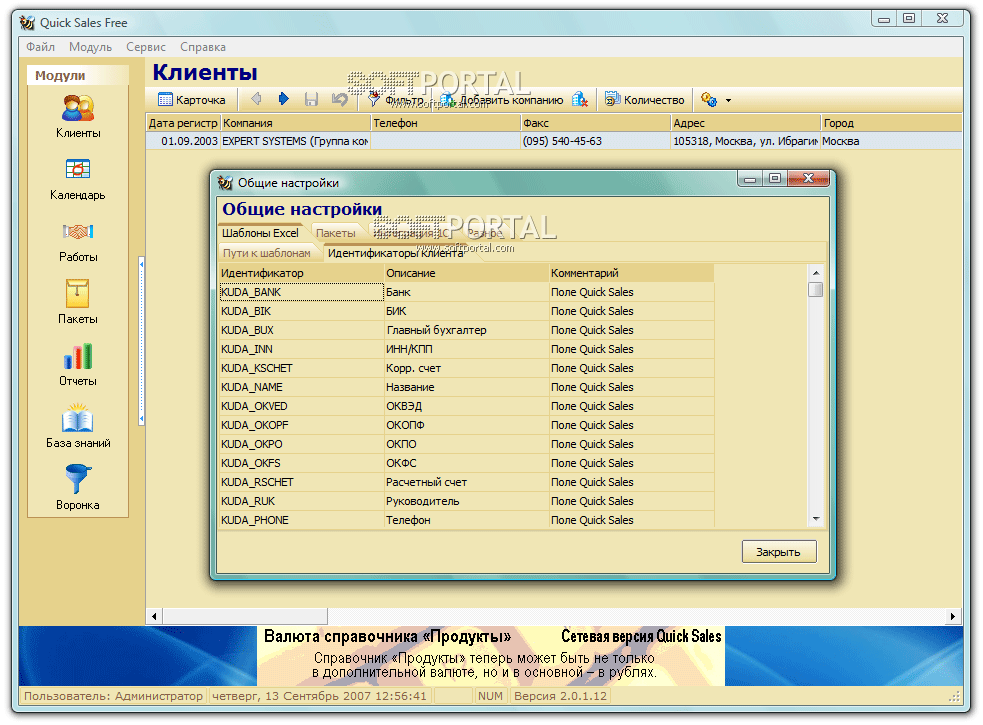The image size is (983, 725).
Task: Switch to the Пакеты settings tab
Action: click(335, 233)
